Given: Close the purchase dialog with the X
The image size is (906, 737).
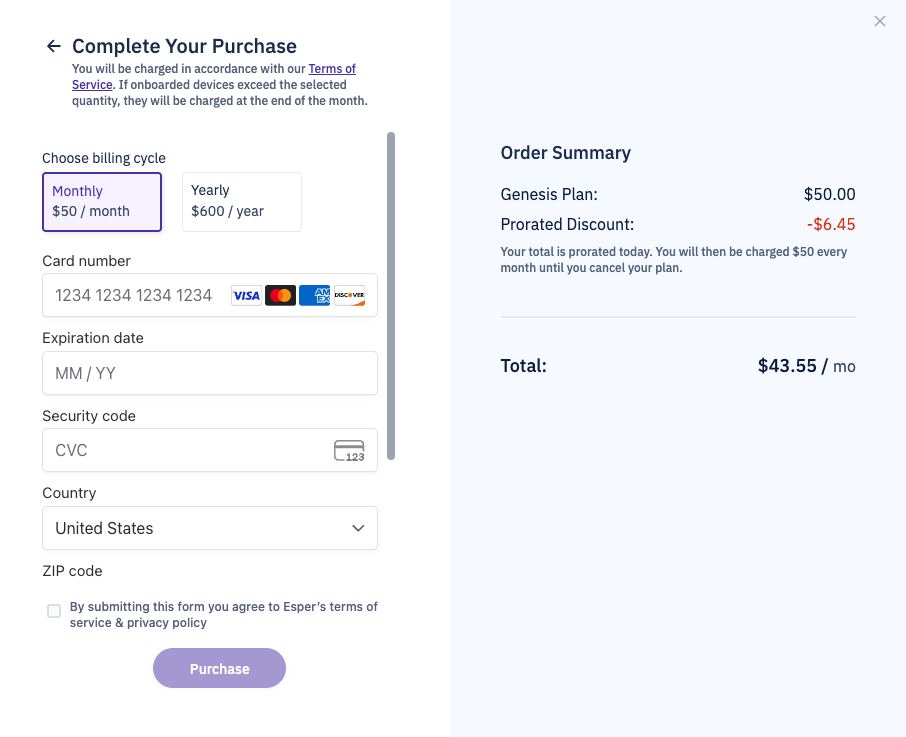Looking at the screenshot, I should click(879, 21).
